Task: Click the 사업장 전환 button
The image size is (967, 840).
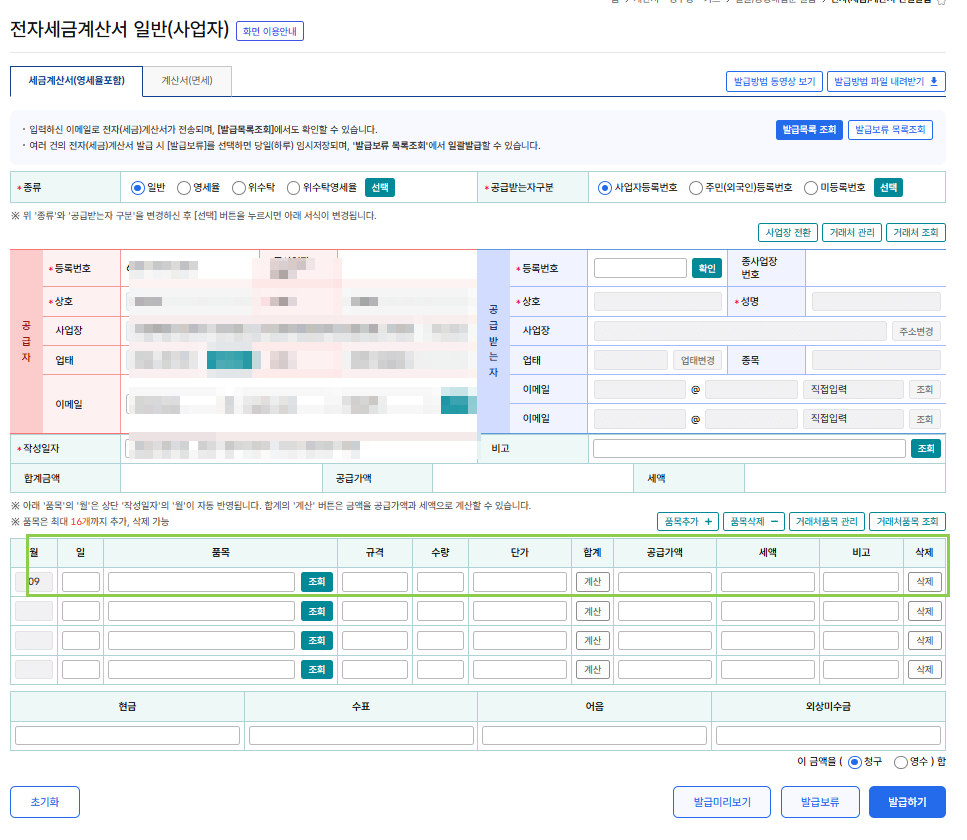Action: pyautogui.click(x=788, y=233)
